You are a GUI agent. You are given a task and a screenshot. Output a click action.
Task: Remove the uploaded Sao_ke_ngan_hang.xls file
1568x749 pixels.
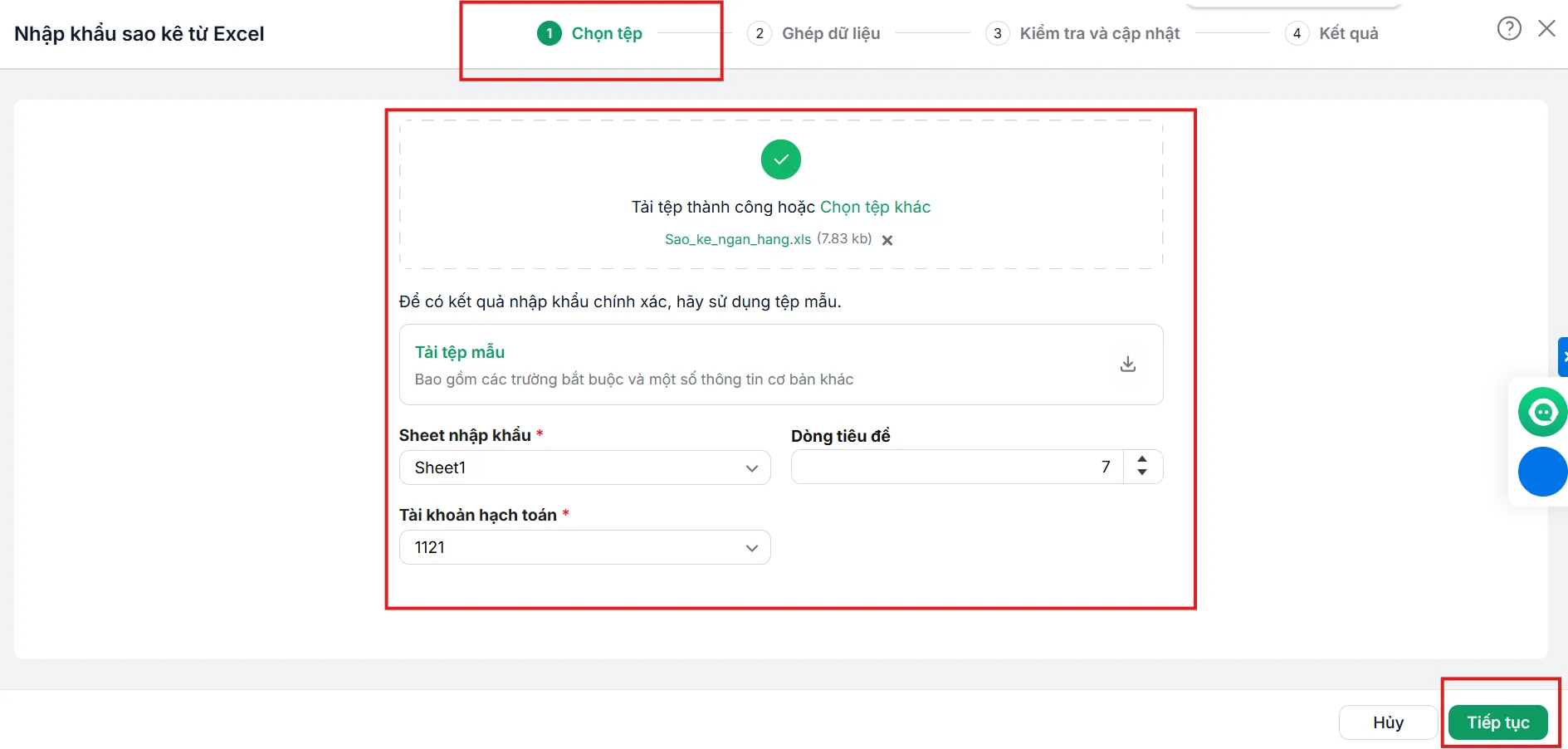coord(887,240)
